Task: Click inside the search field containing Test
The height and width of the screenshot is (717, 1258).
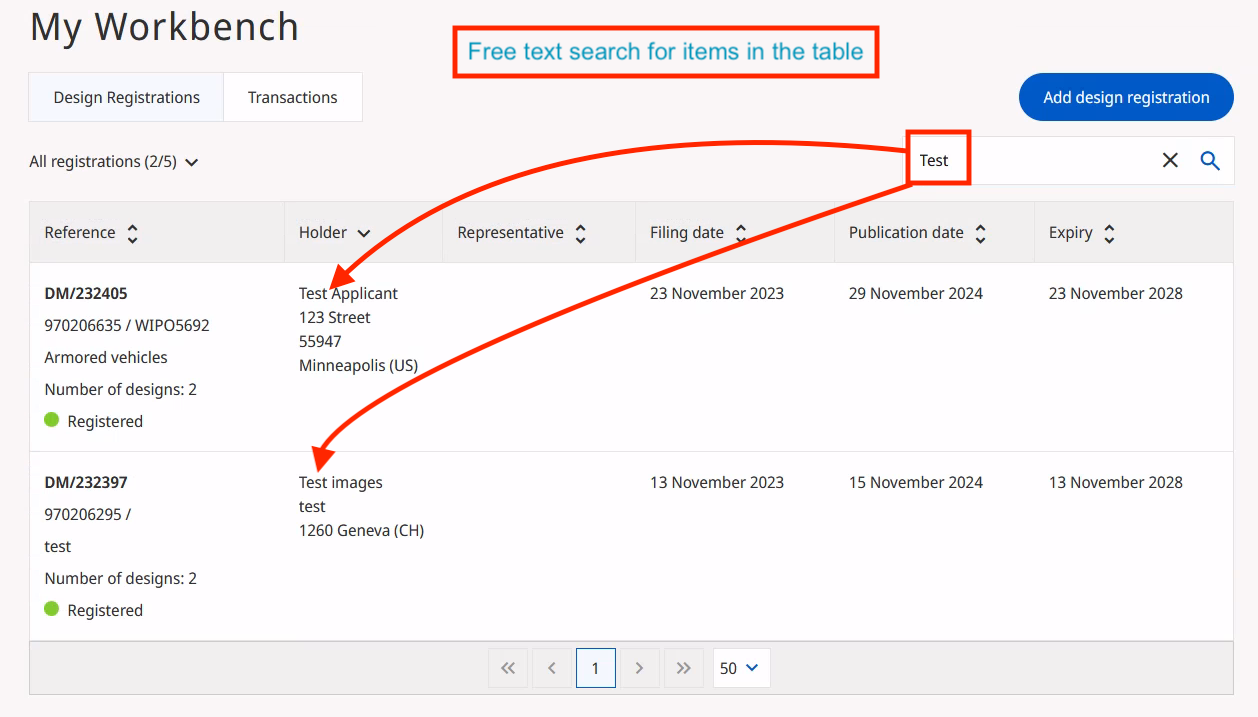Action: [x=1050, y=161]
